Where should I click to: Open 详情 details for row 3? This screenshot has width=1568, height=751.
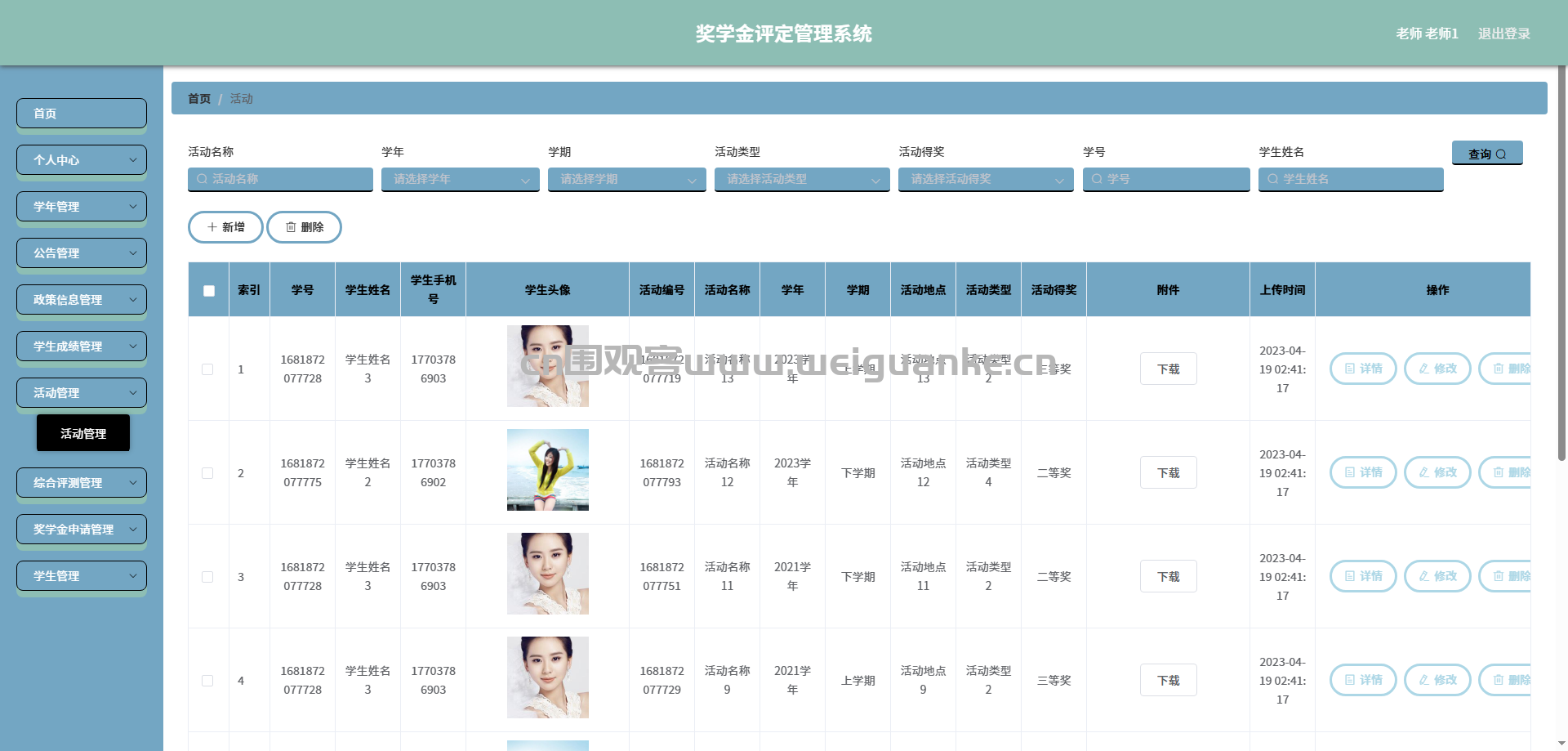coord(1363,576)
